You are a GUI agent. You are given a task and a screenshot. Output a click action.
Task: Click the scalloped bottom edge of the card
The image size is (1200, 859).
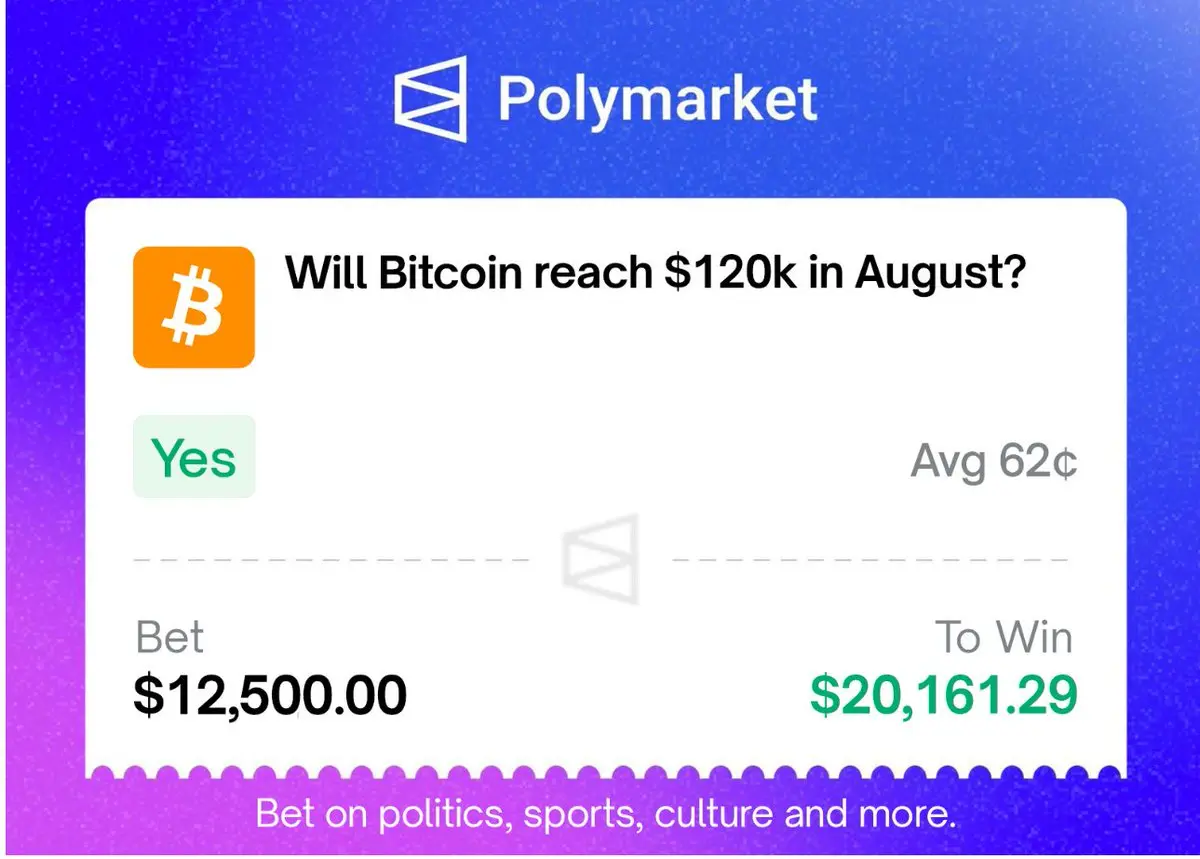[x=606, y=775]
